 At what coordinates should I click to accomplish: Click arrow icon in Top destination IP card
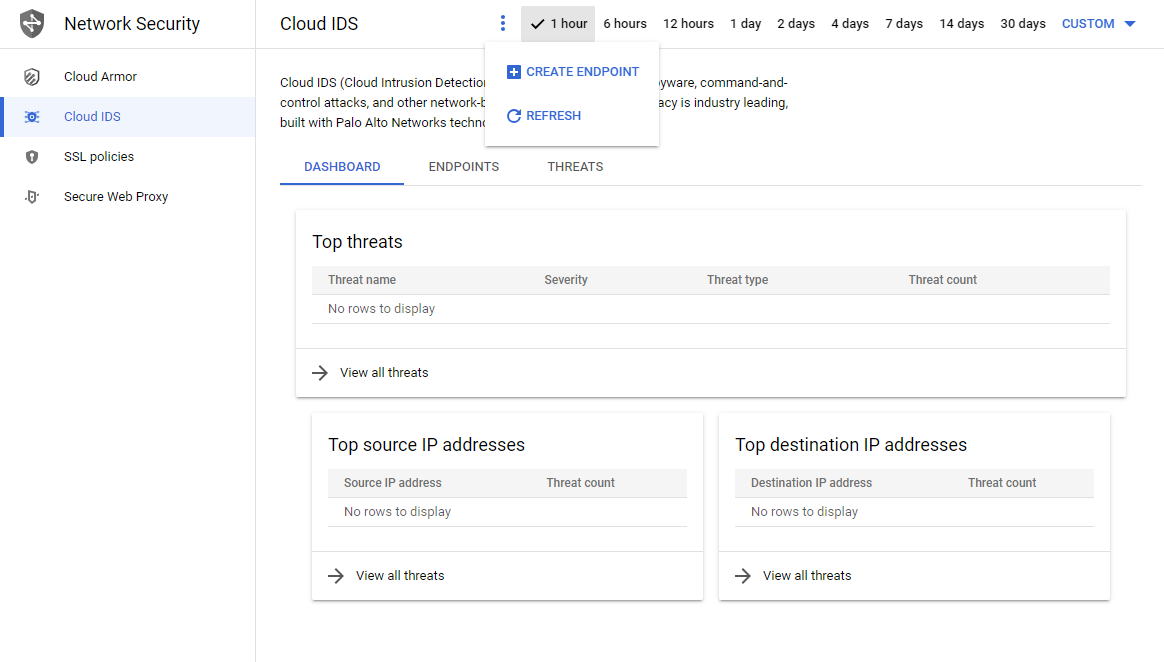[743, 576]
